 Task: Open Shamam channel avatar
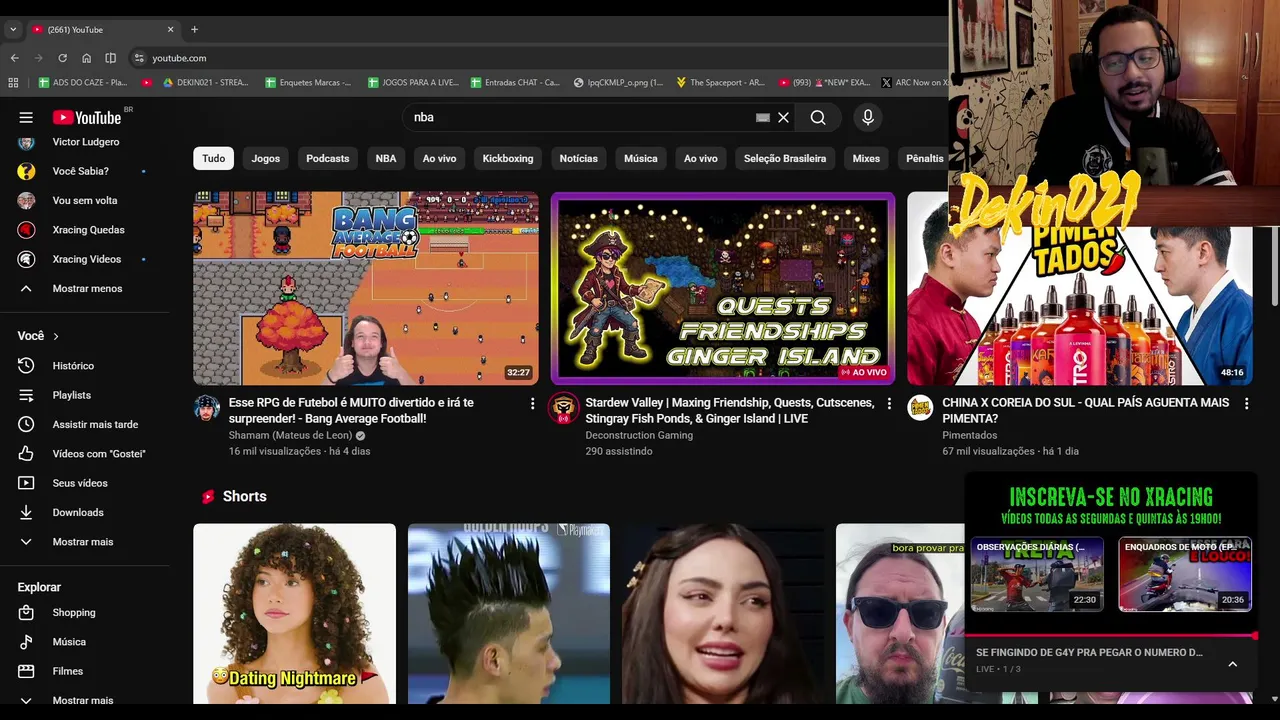coord(207,408)
